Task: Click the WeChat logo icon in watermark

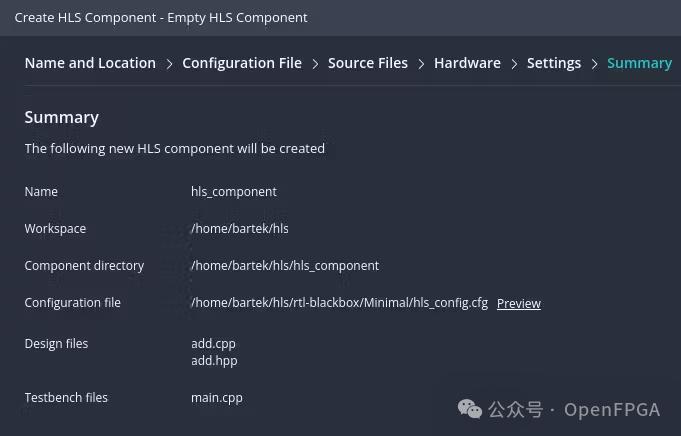Action: (x=469, y=409)
